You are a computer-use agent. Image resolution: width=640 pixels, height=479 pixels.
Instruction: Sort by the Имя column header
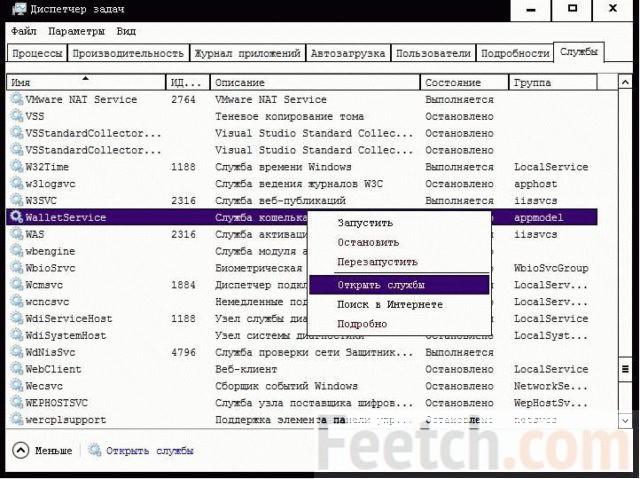86,82
